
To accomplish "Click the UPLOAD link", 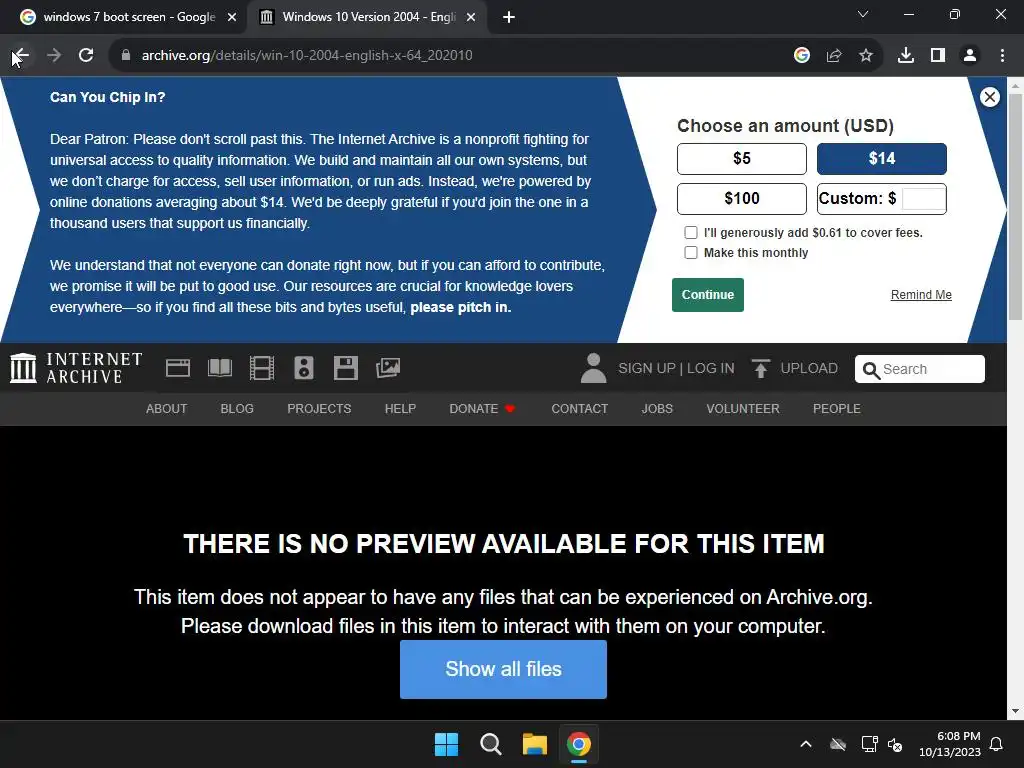I will click(x=795, y=368).
